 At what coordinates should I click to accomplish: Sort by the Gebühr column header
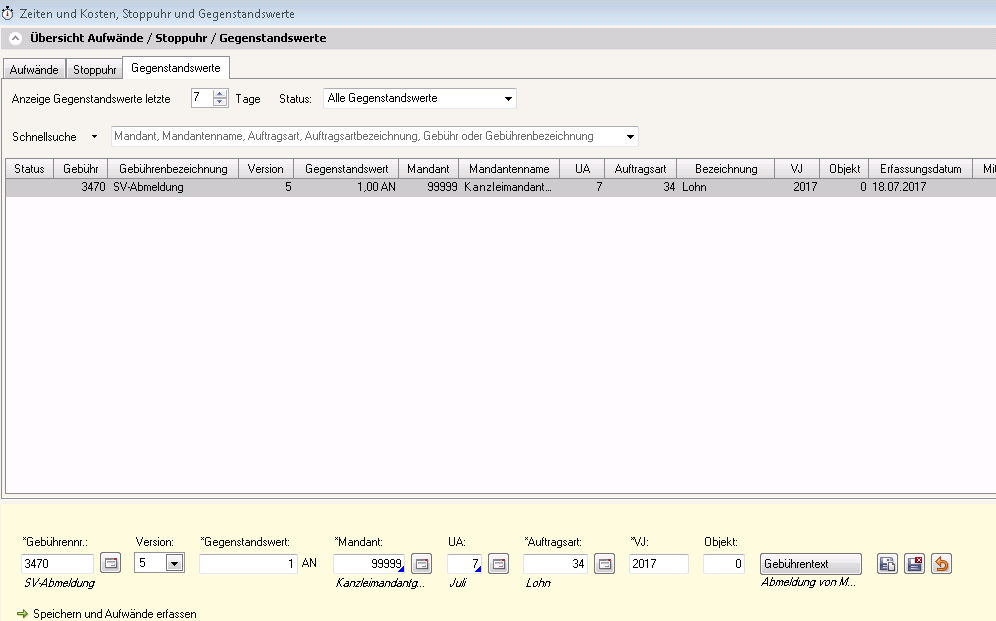click(81, 169)
